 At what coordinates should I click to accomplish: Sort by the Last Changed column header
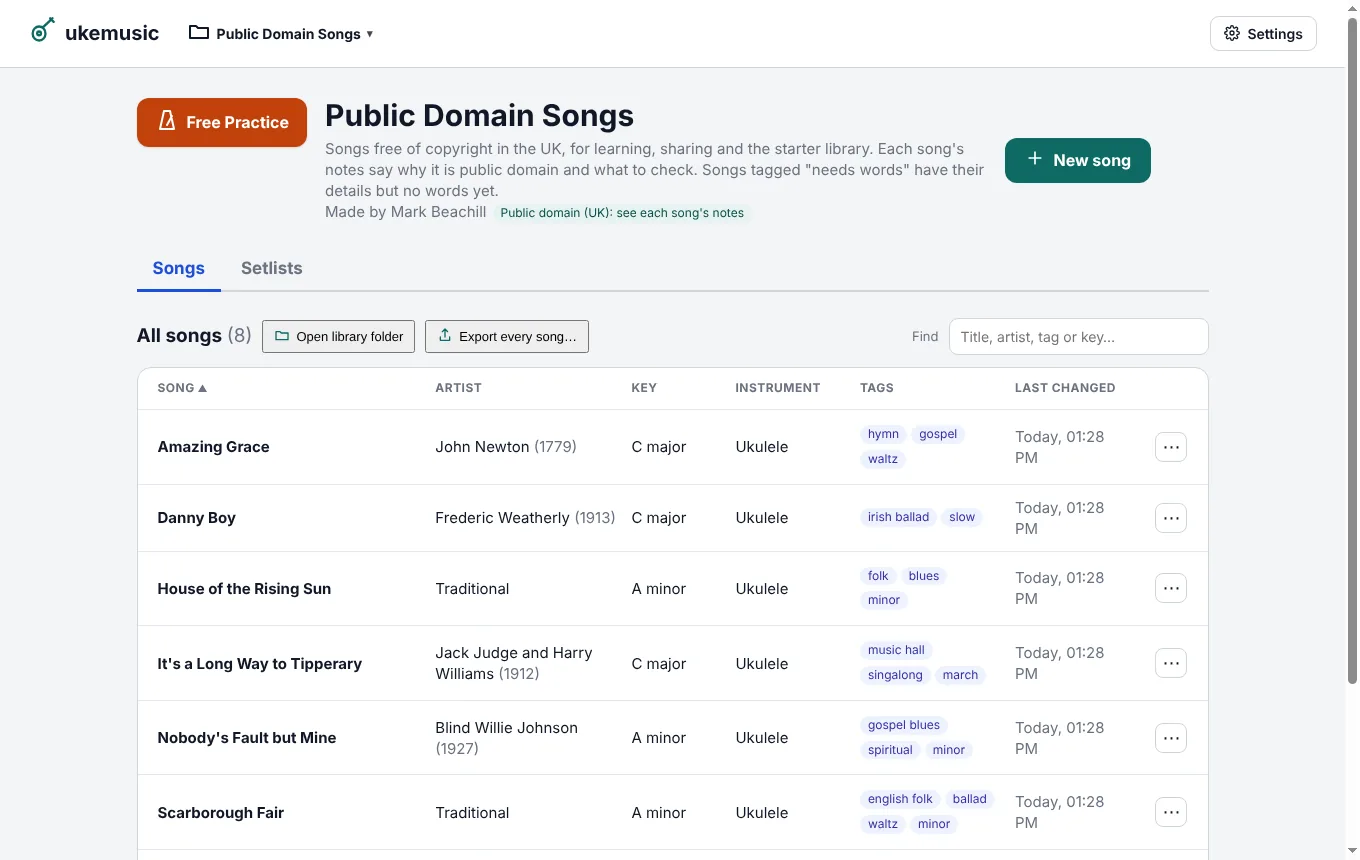click(1065, 388)
